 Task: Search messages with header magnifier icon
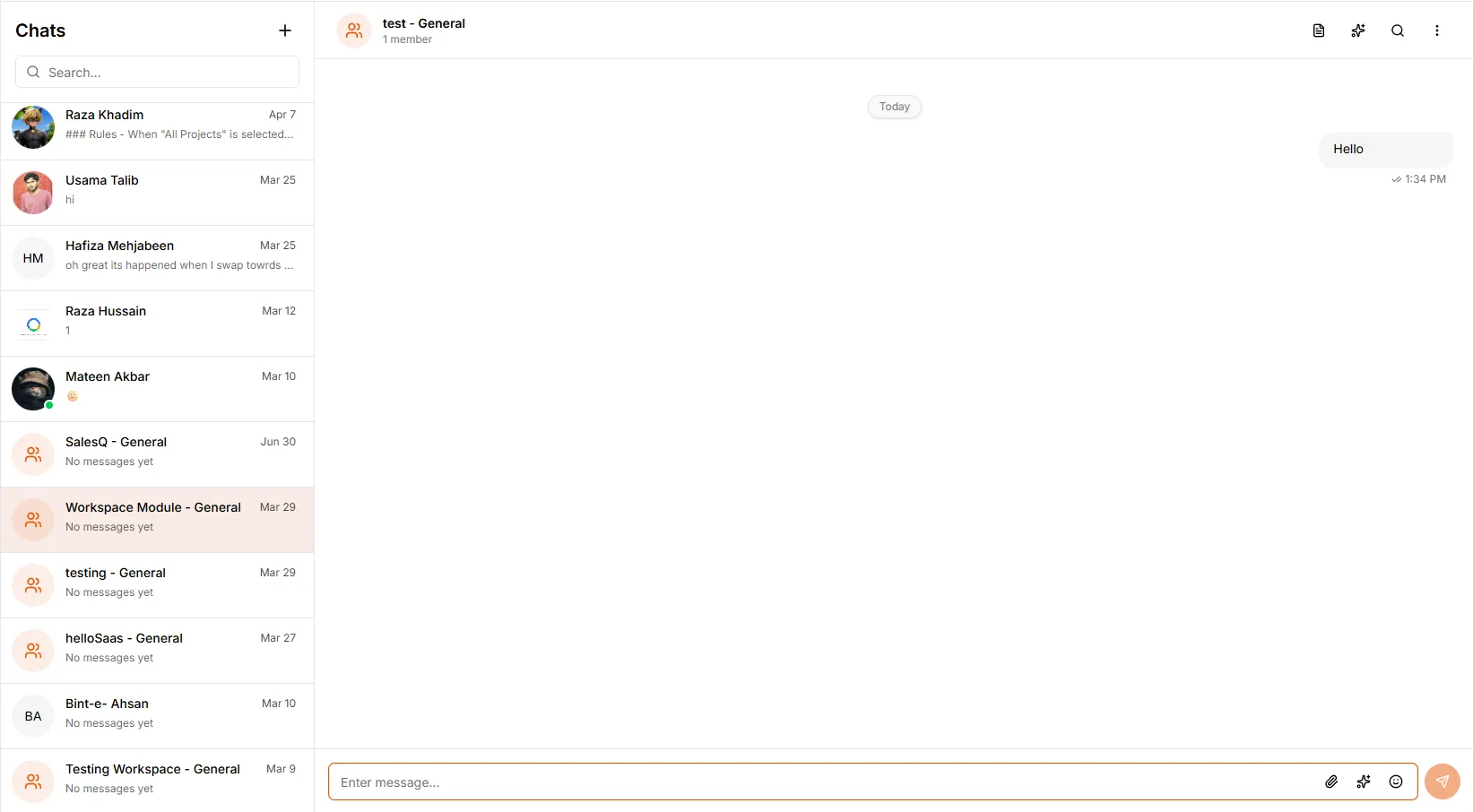click(1398, 30)
